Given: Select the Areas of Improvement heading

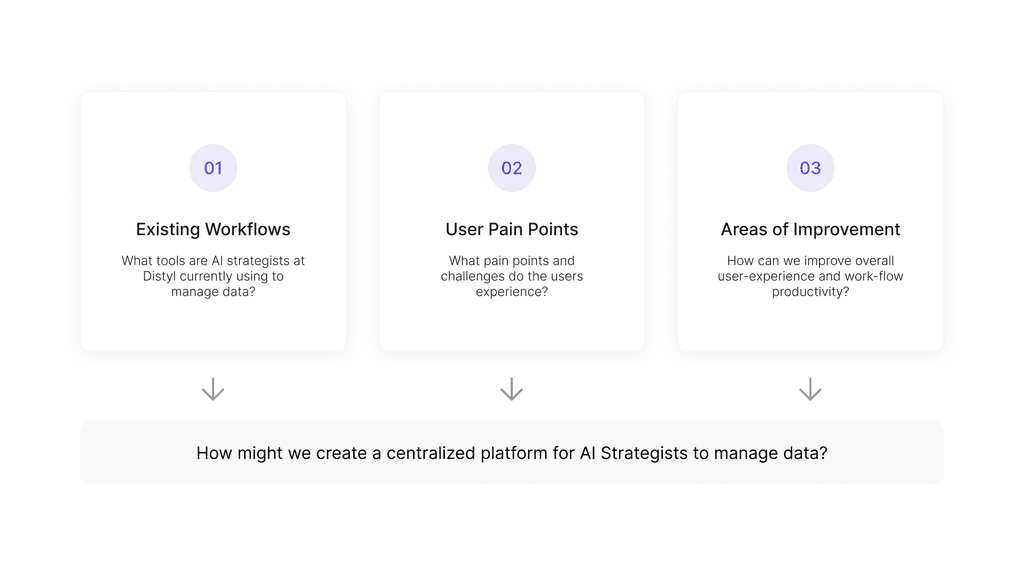Looking at the screenshot, I should (x=810, y=229).
